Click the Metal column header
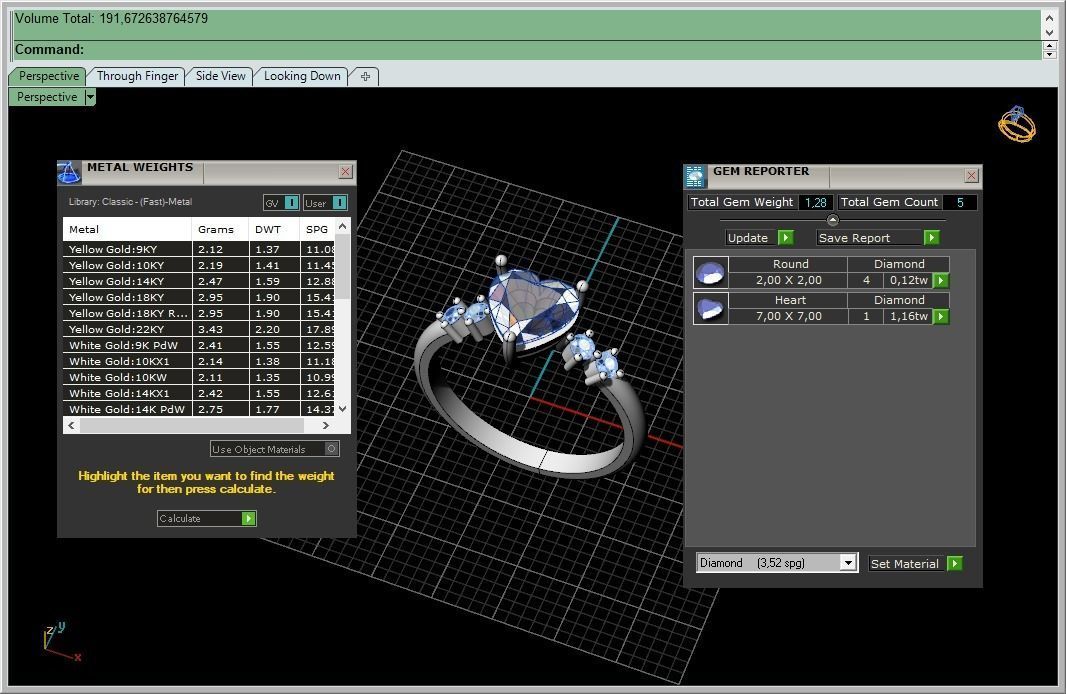This screenshot has height=694, width=1066. 127,229
